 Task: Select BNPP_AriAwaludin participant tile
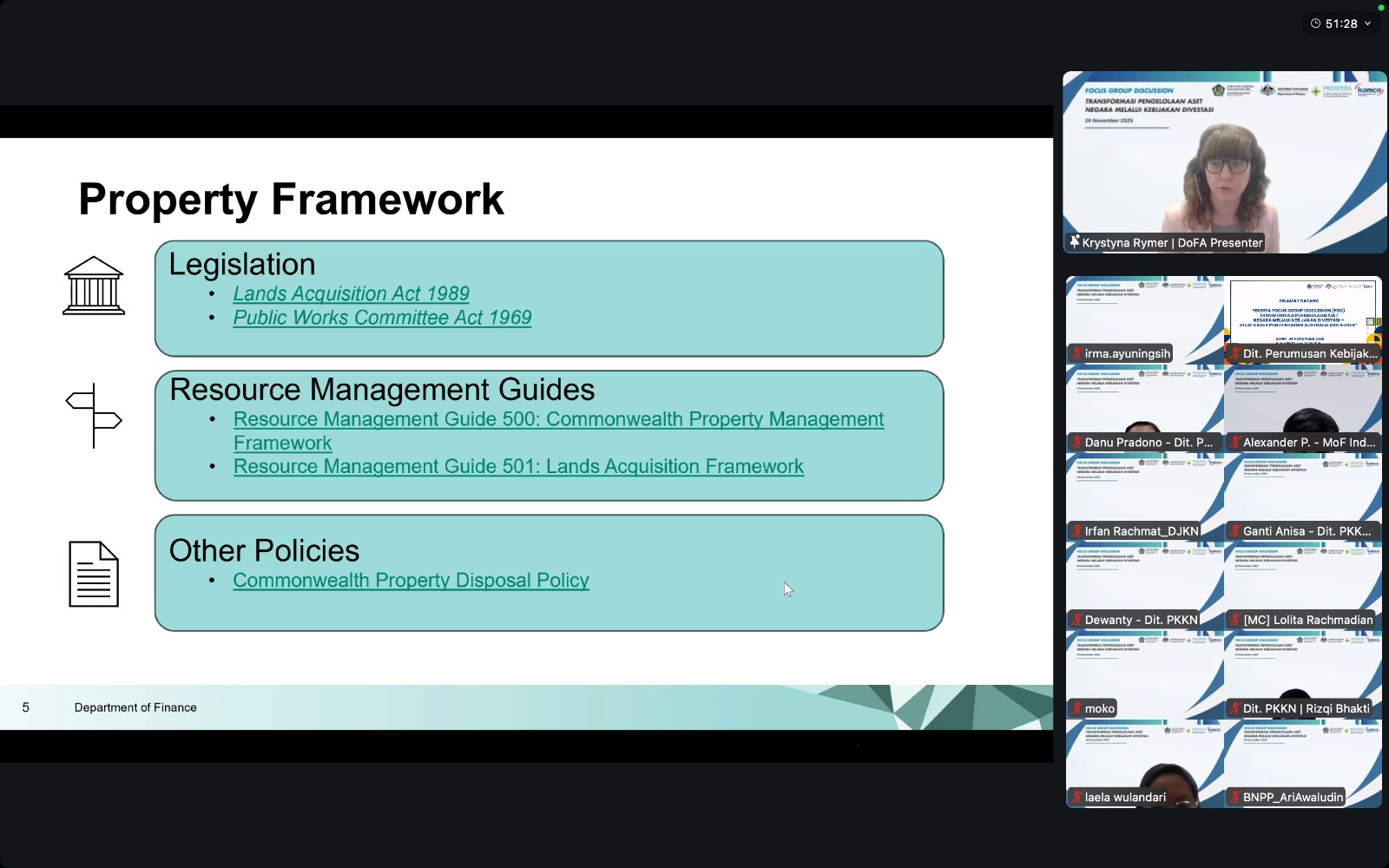click(x=1303, y=764)
